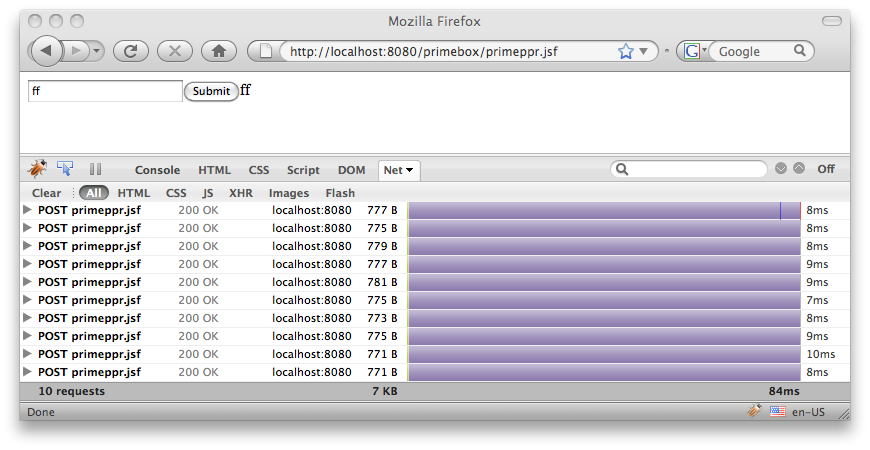
Task: Click the US flag locale icon in the status bar
Action: (x=778, y=411)
